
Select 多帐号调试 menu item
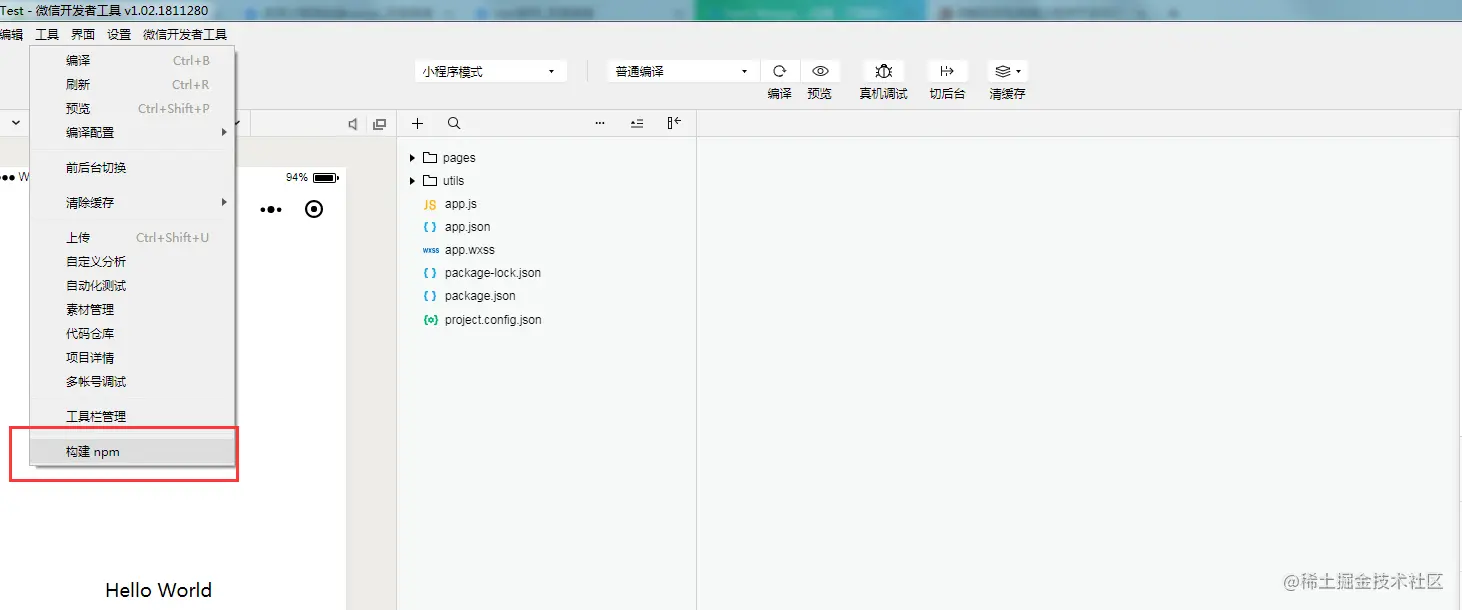pos(133,381)
